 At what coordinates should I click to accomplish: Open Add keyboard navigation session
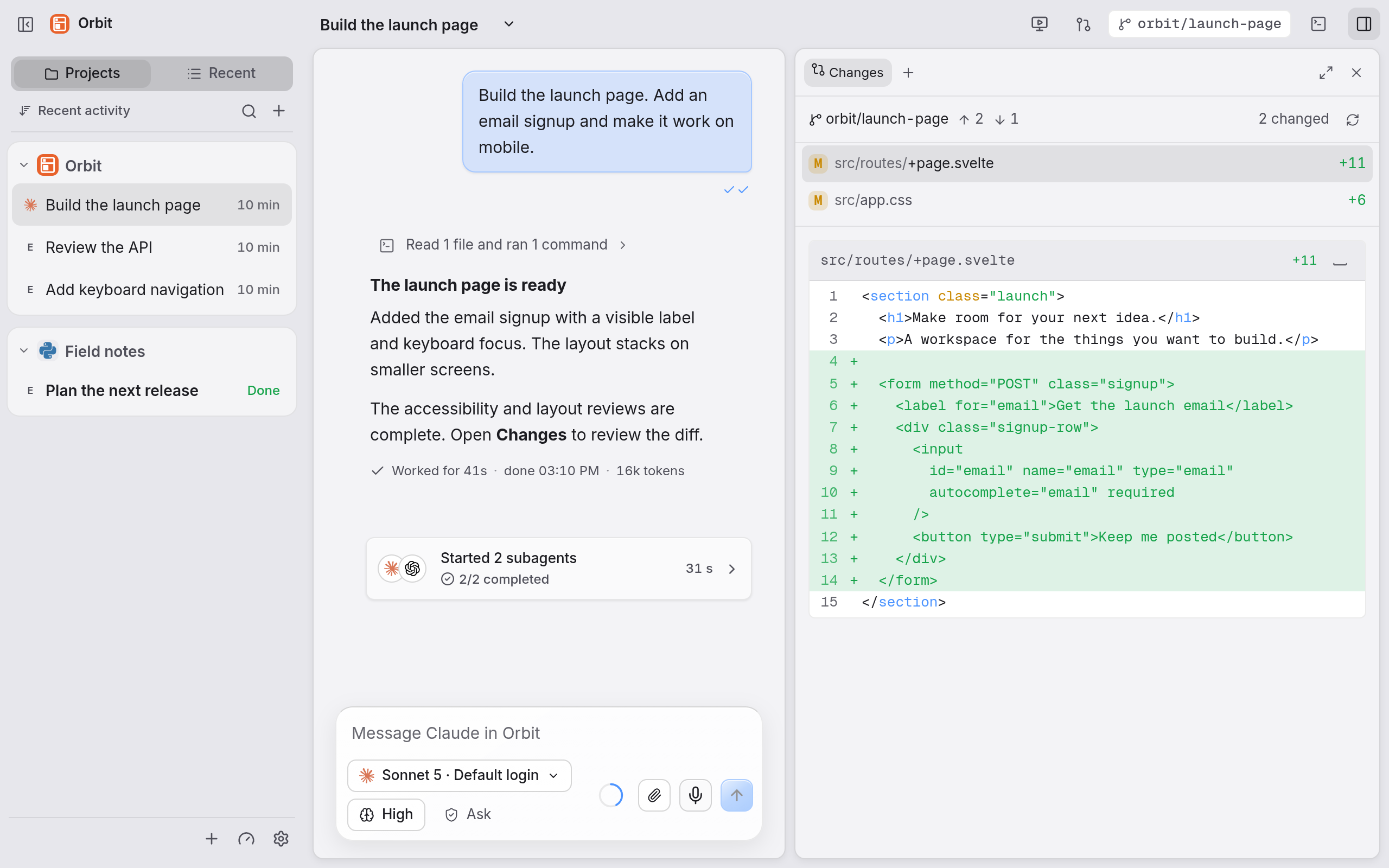point(152,289)
